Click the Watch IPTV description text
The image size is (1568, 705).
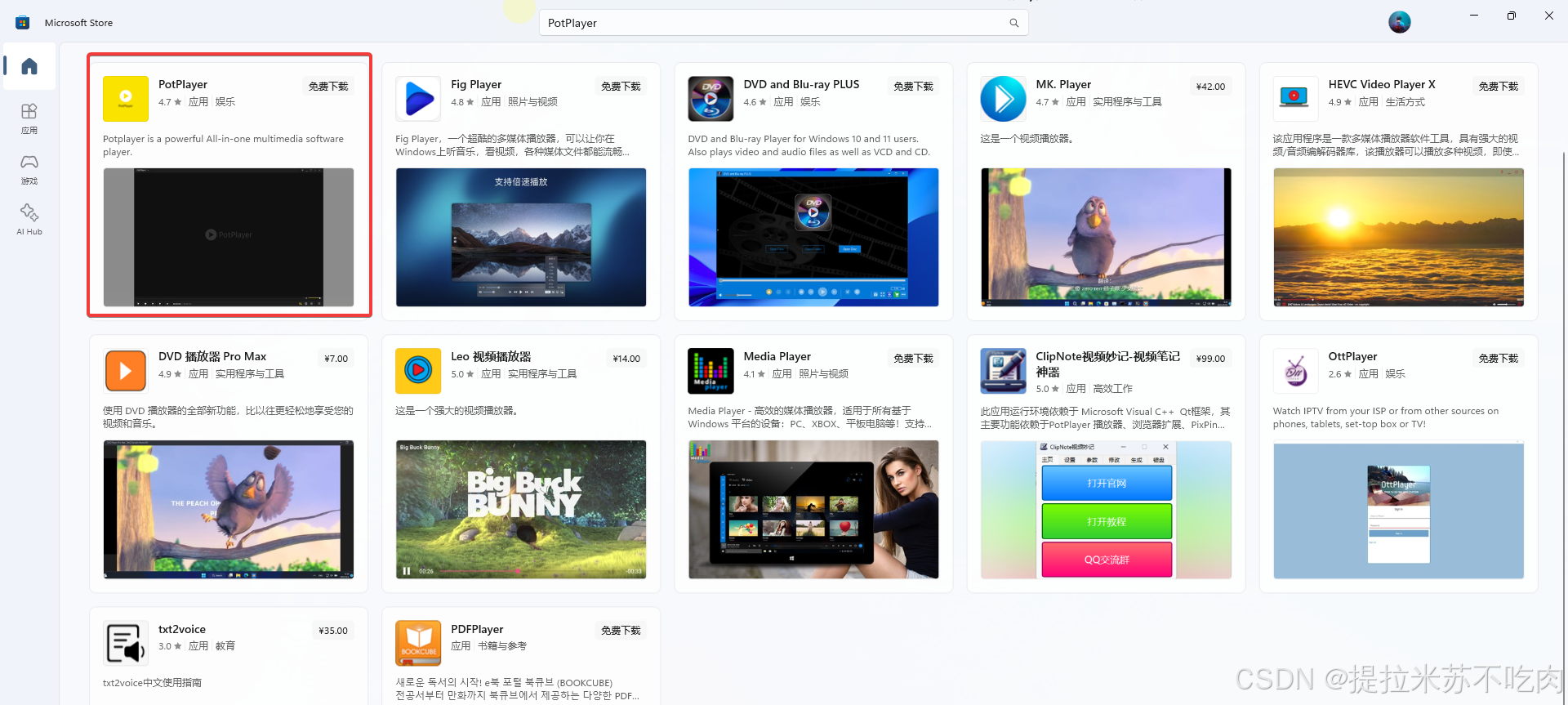[x=1386, y=417]
